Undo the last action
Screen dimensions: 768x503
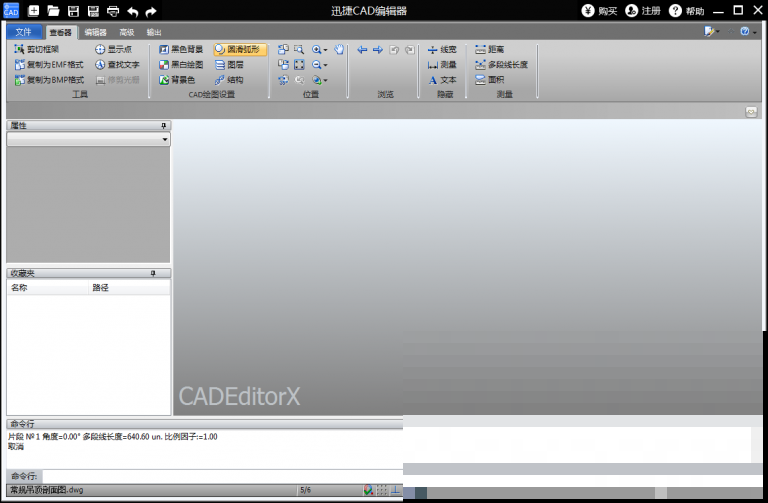[132, 11]
